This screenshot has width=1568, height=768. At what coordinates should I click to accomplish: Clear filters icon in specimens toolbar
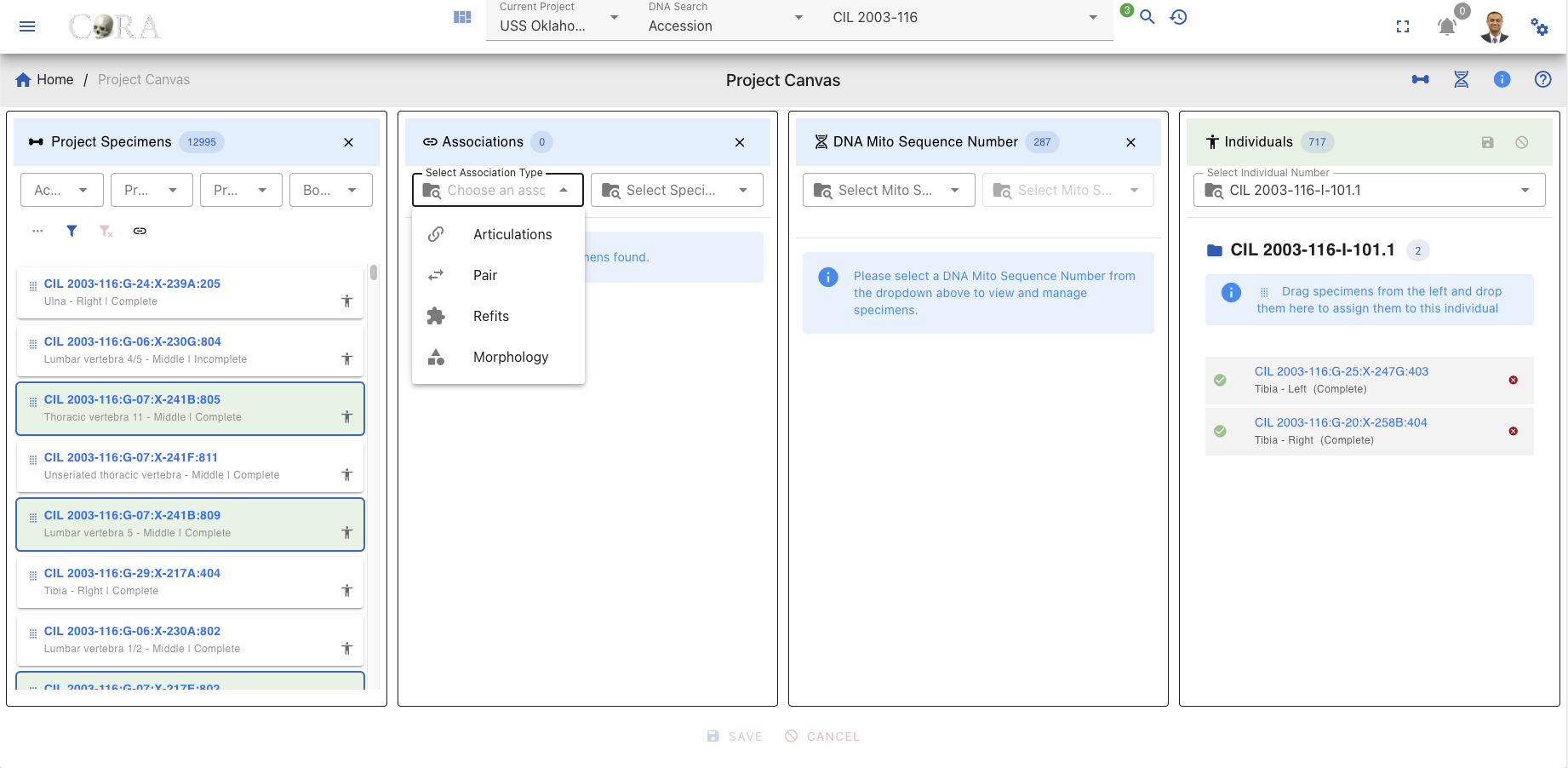[x=106, y=231]
